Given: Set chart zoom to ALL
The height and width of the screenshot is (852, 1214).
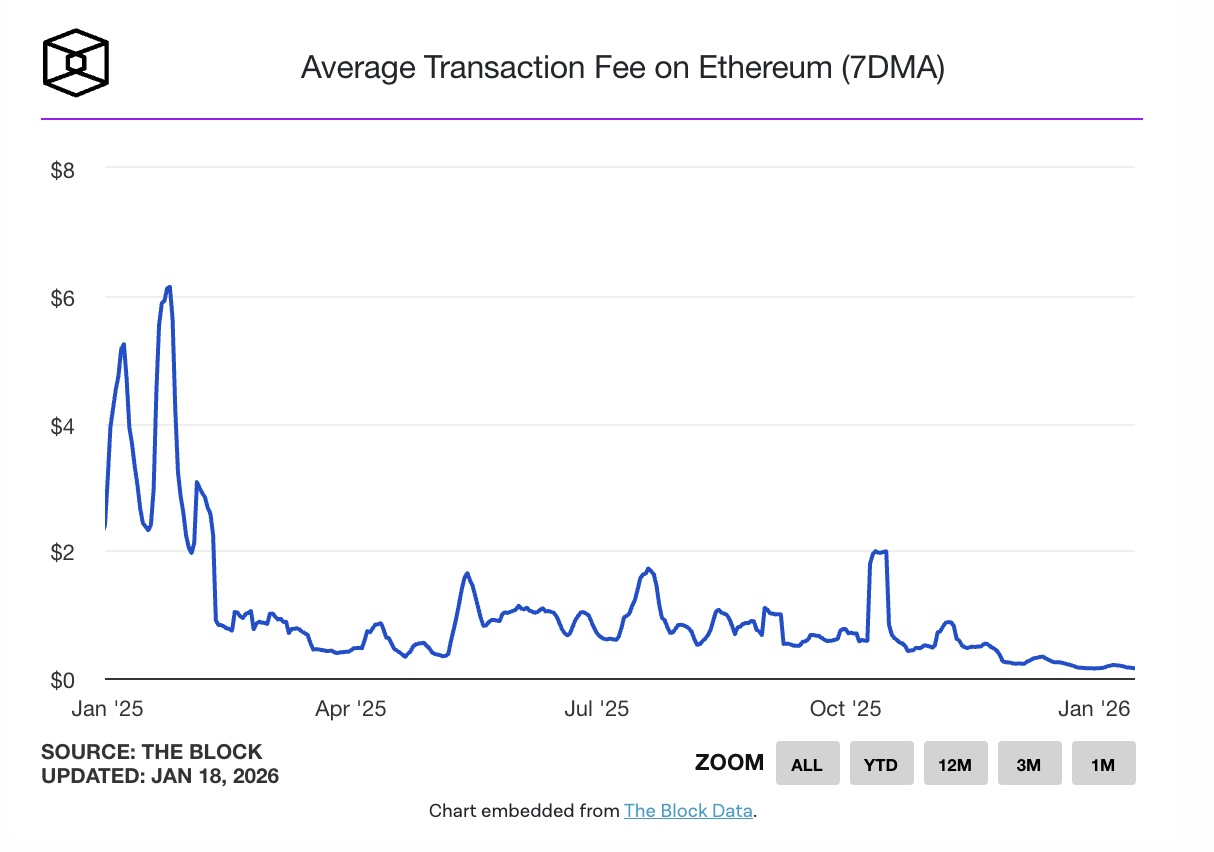Looking at the screenshot, I should click(807, 764).
